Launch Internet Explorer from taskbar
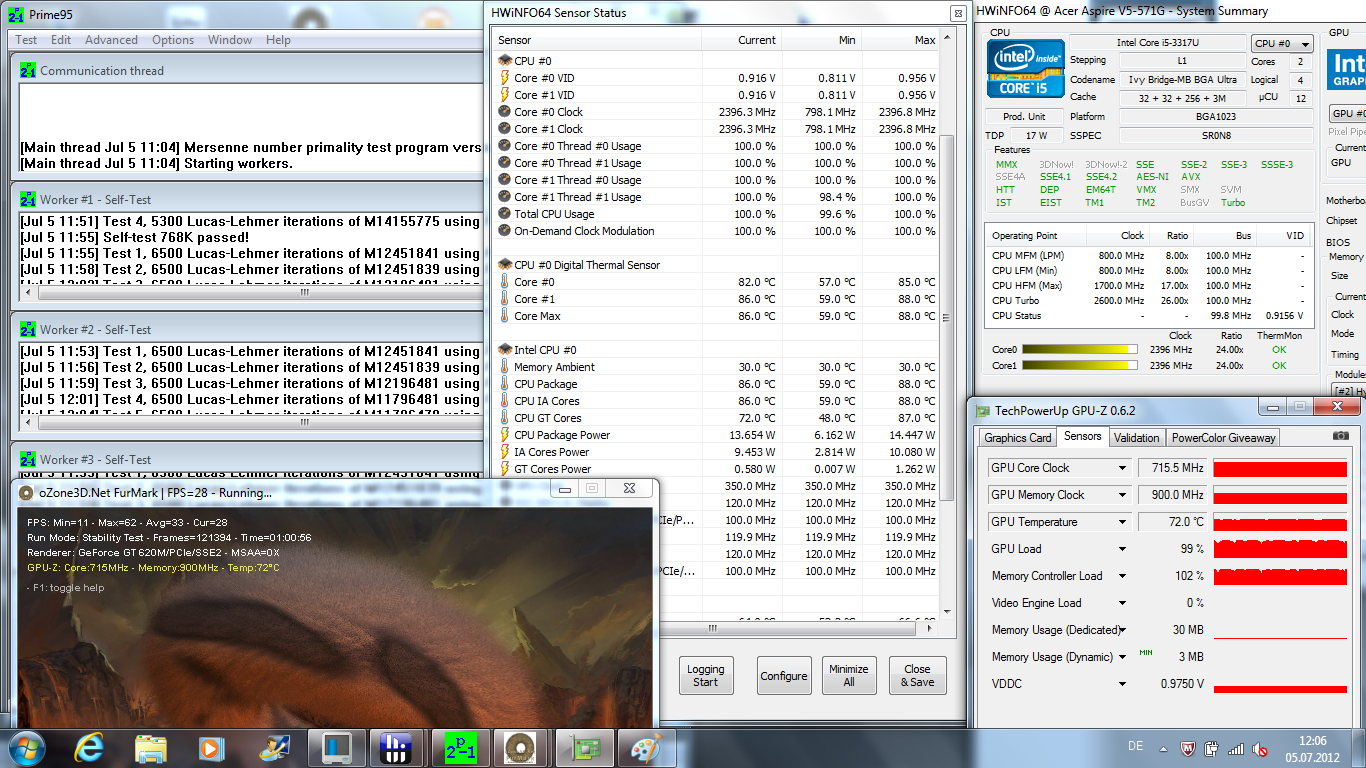 click(90, 748)
